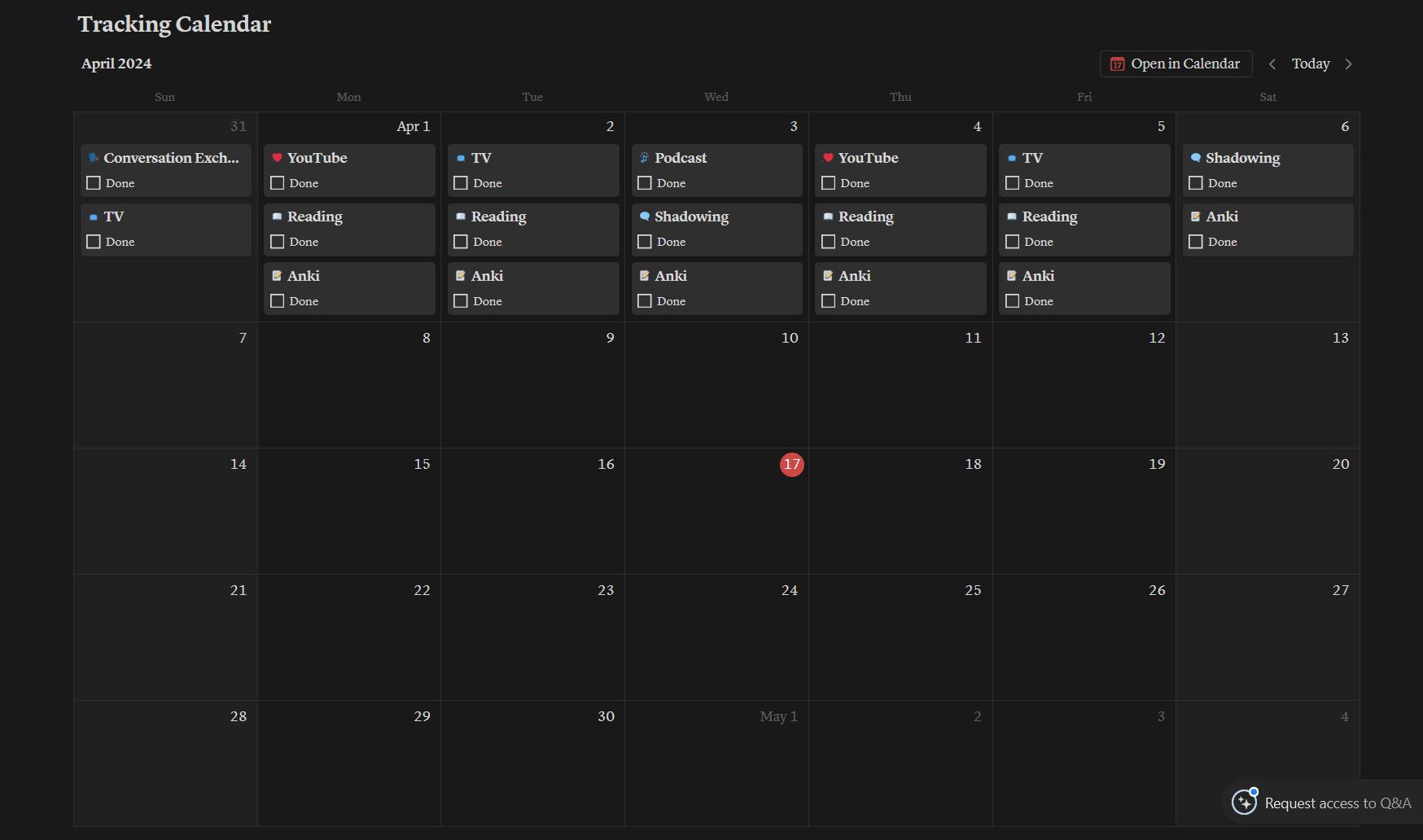Image resolution: width=1423 pixels, height=840 pixels.
Task: Click the May 1 day number
Action: tap(778, 716)
